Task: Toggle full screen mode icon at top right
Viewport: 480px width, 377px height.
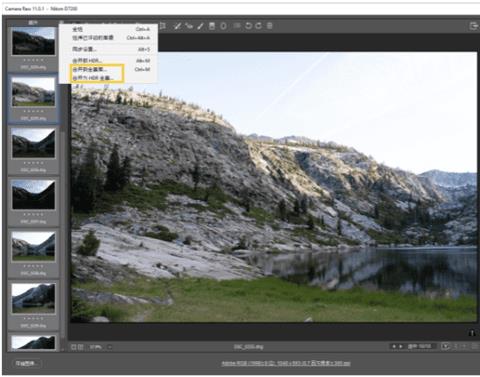Action: pyautogui.click(x=474, y=26)
